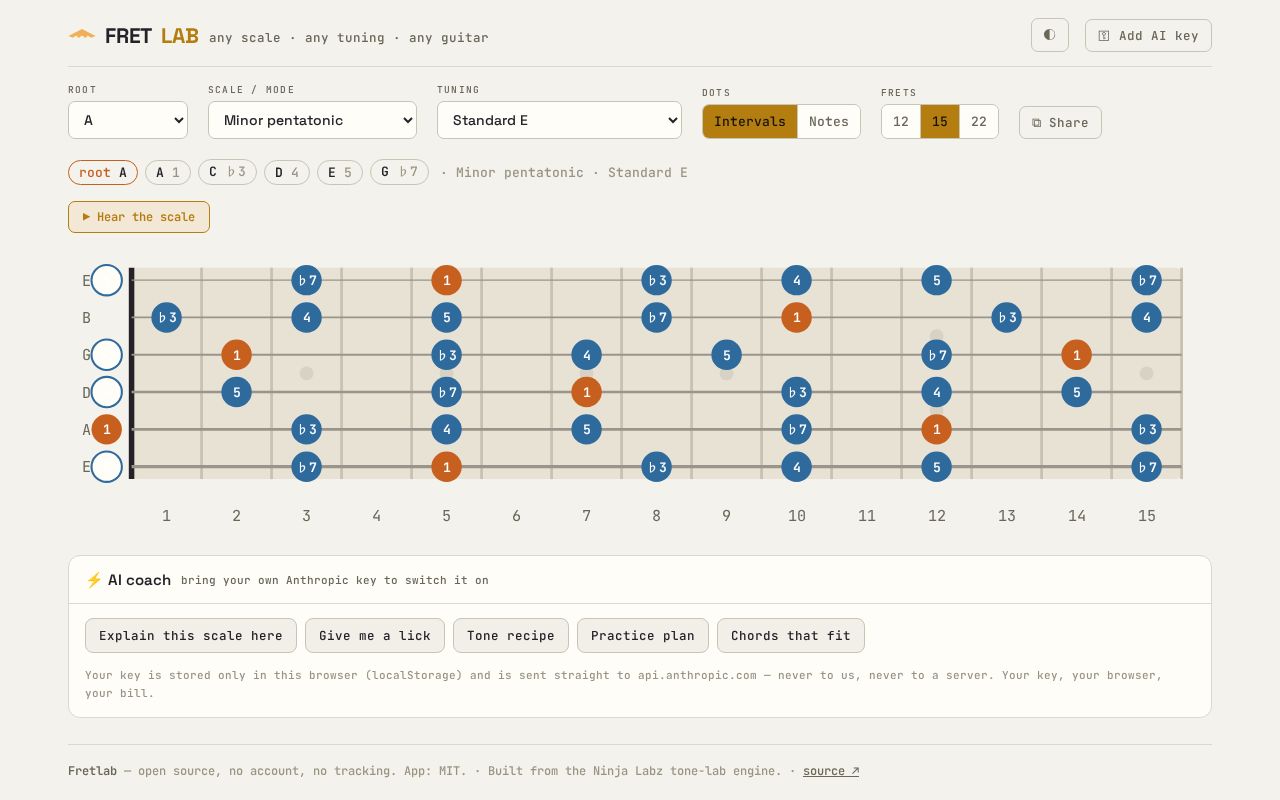Open the Add AI key dialog
This screenshot has height=800, width=1280.
pyautogui.click(x=1148, y=35)
